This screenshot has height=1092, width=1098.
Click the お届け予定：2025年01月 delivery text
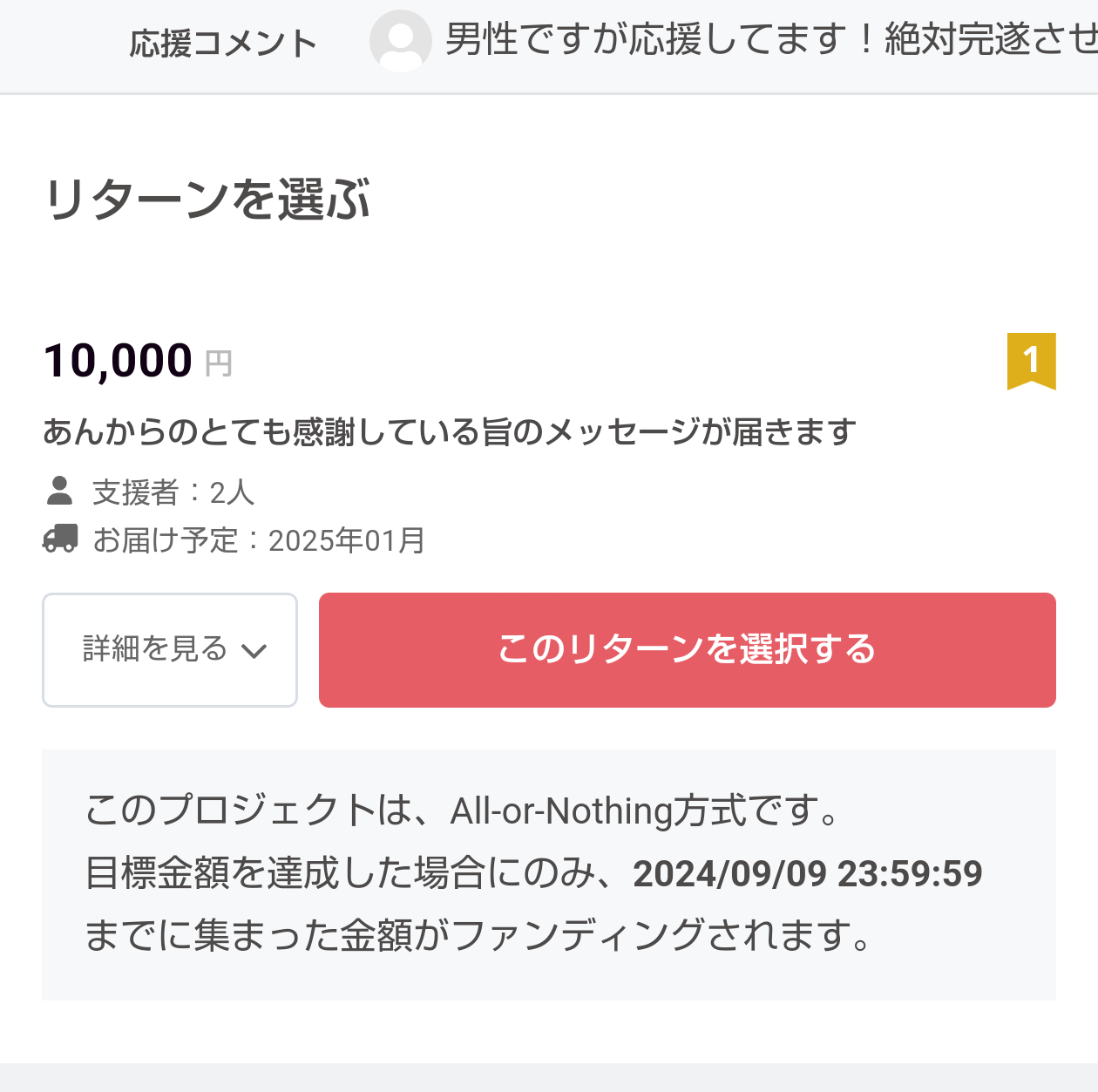pos(259,540)
